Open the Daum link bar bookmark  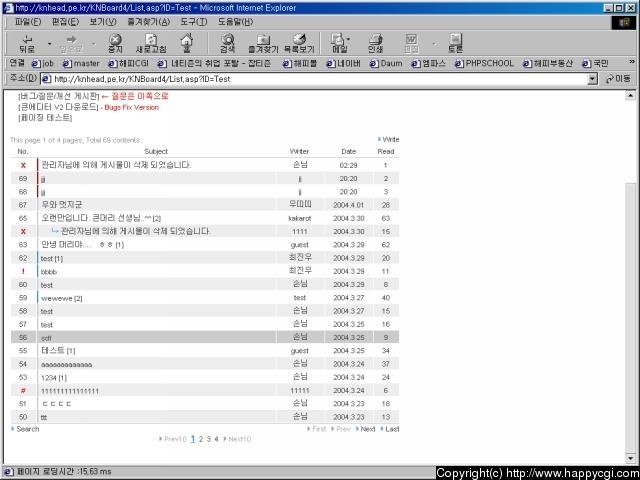[x=386, y=64]
